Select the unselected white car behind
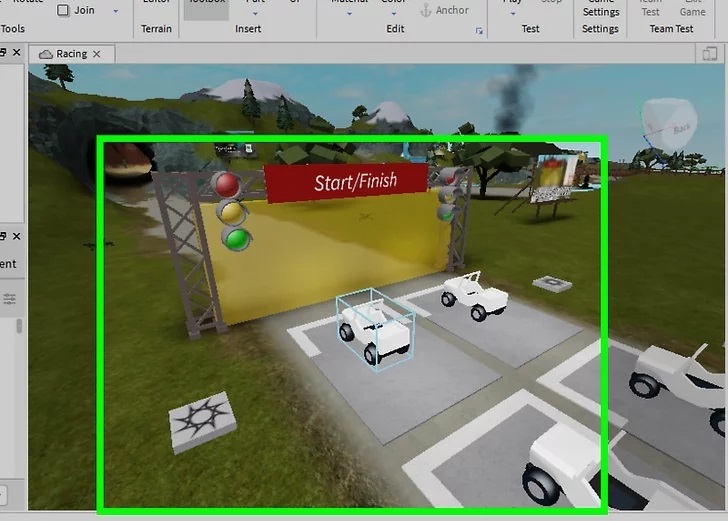The image size is (728, 521). (x=474, y=296)
